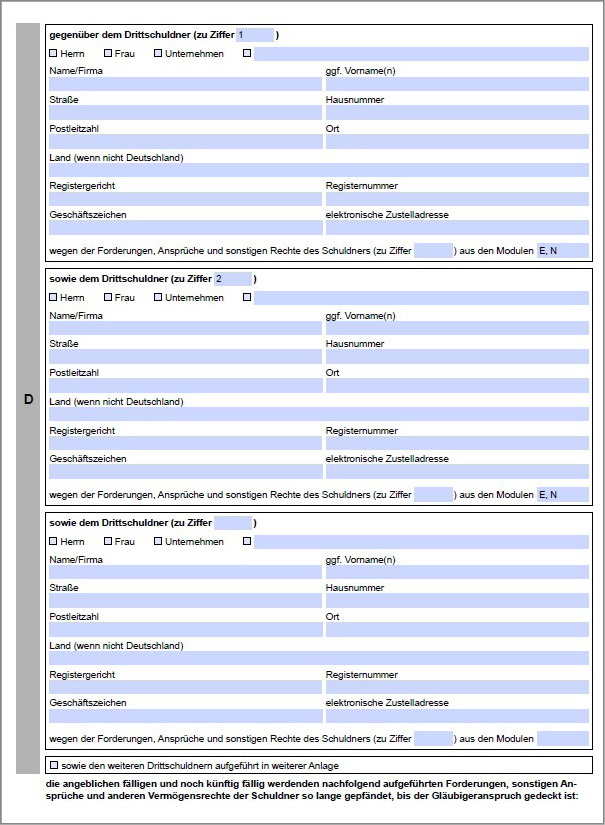This screenshot has height=825, width=605.
Task: Tick 'Frau' checkbox in first Drittschuldner block
Action: (109, 54)
